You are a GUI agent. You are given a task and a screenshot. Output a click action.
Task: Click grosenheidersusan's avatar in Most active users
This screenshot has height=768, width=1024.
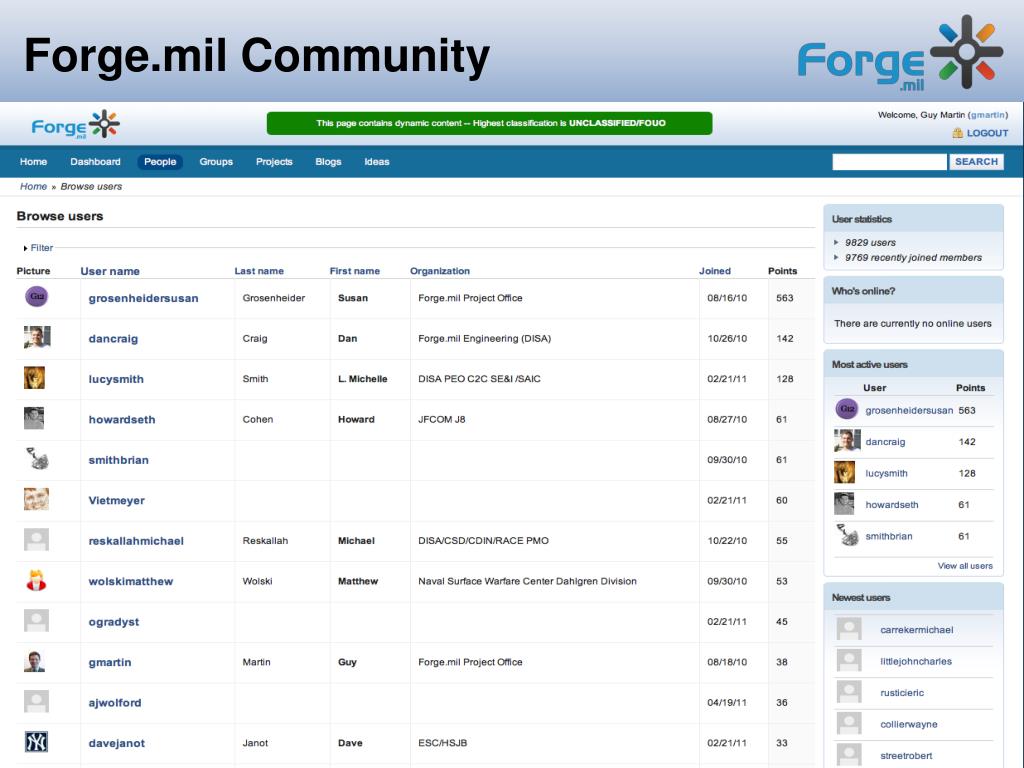pyautogui.click(x=847, y=409)
